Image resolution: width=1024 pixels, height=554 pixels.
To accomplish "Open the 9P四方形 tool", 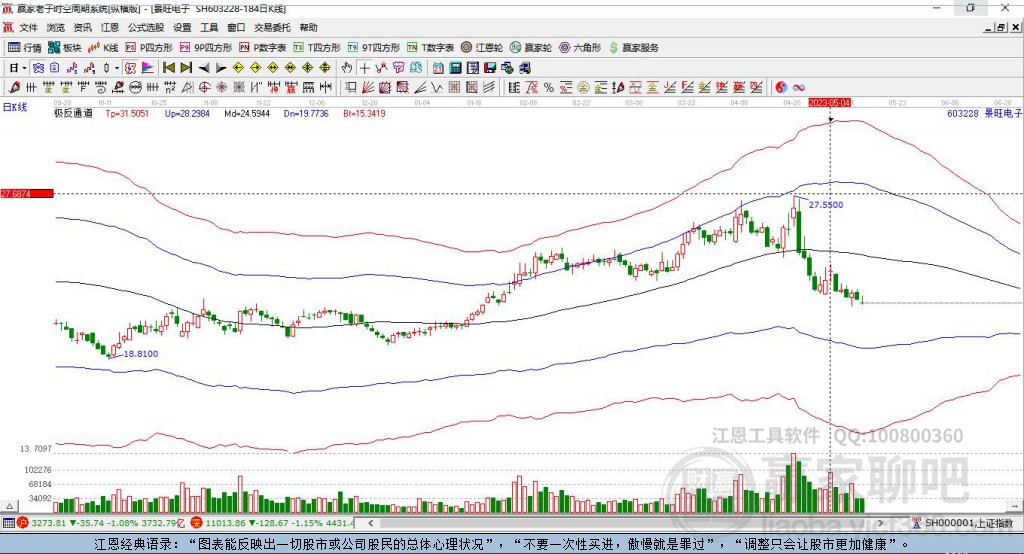I will pos(206,48).
